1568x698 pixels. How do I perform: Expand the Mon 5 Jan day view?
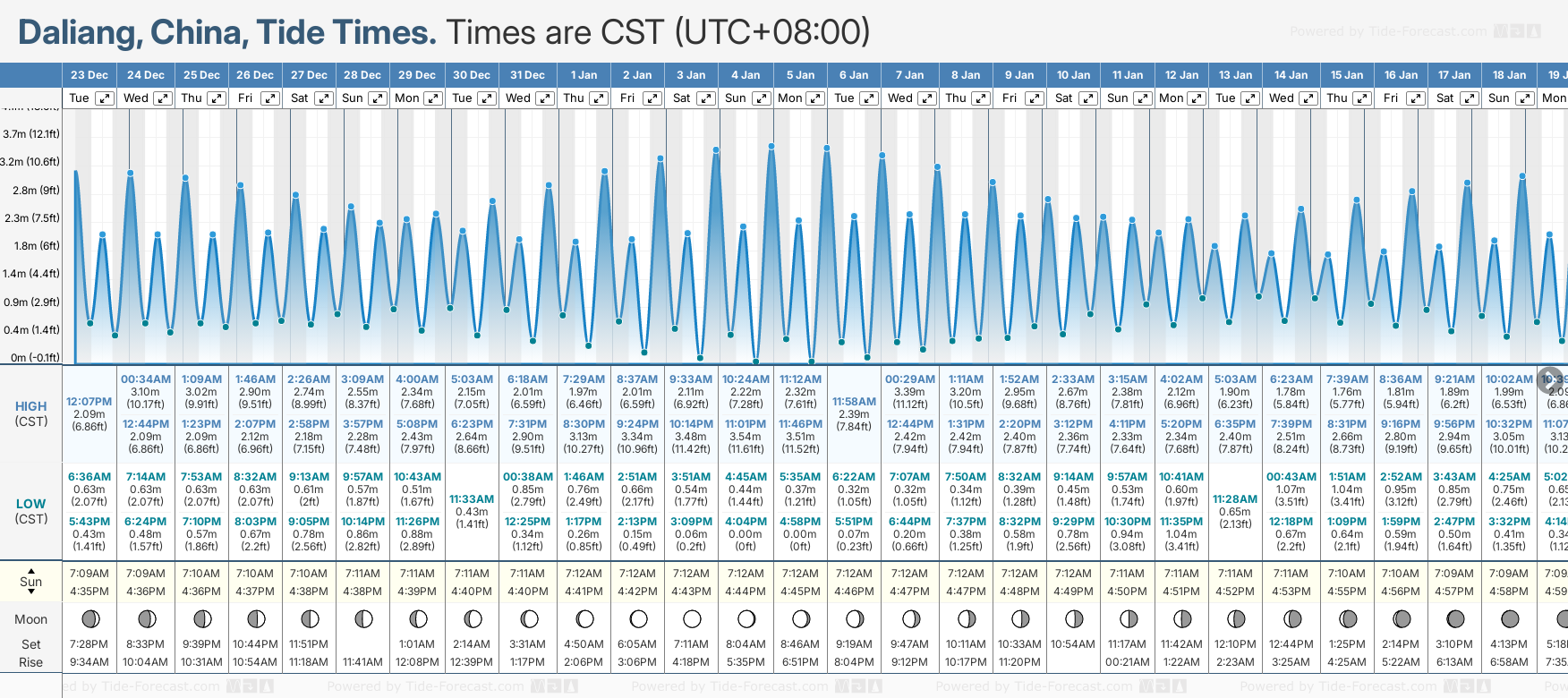[x=815, y=98]
